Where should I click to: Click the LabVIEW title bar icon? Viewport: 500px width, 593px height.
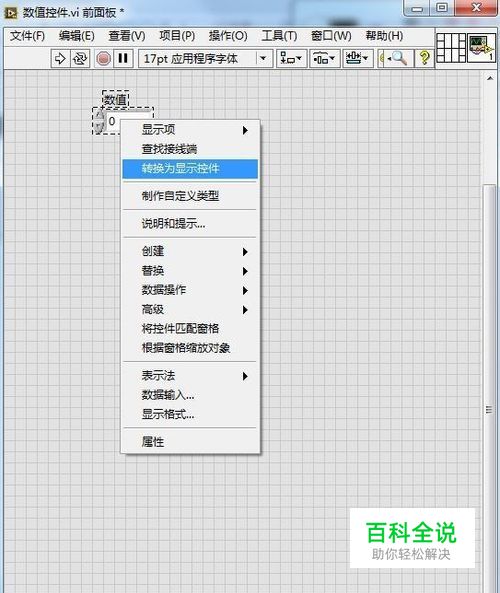(11, 13)
